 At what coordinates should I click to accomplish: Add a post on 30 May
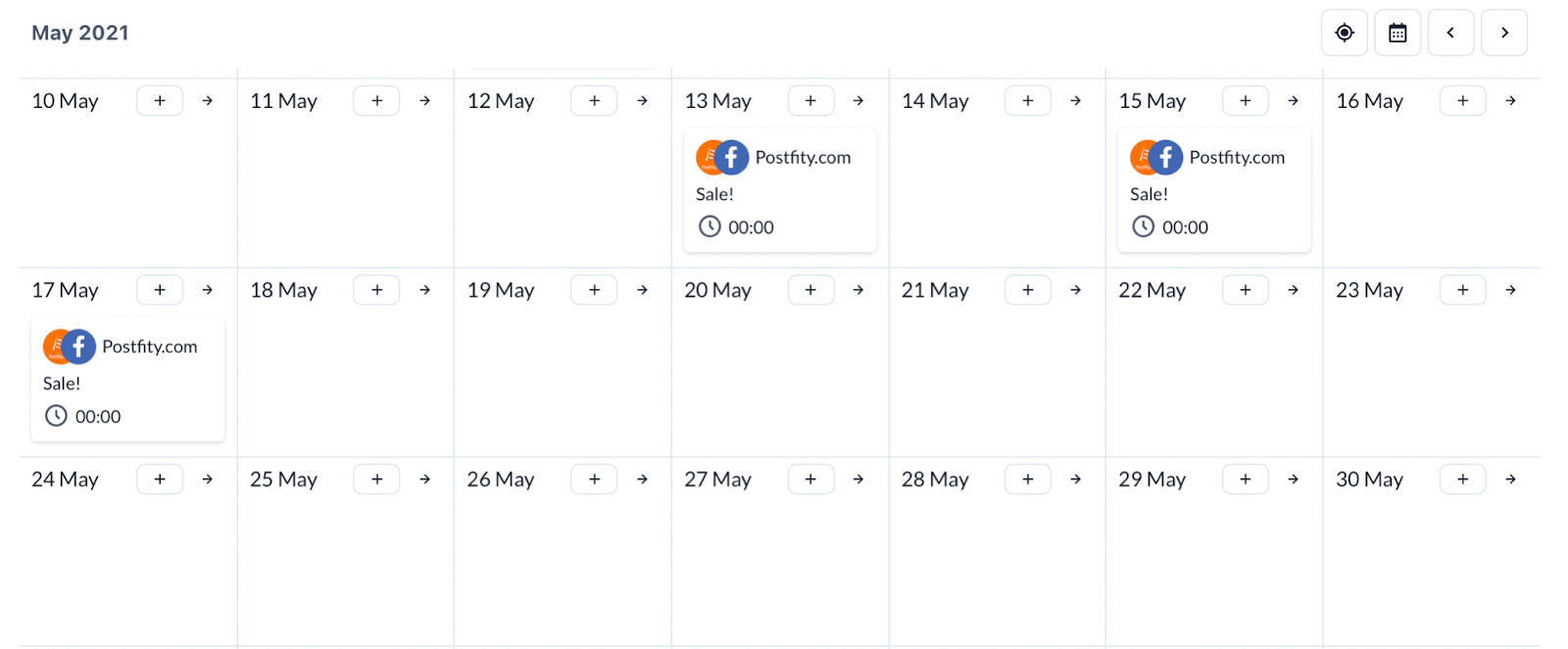[1462, 479]
